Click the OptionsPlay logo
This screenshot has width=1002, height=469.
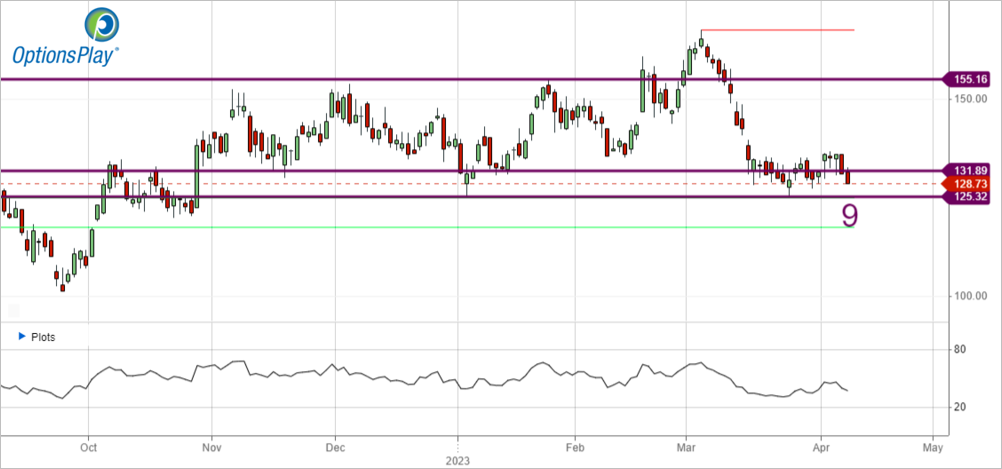66,36
